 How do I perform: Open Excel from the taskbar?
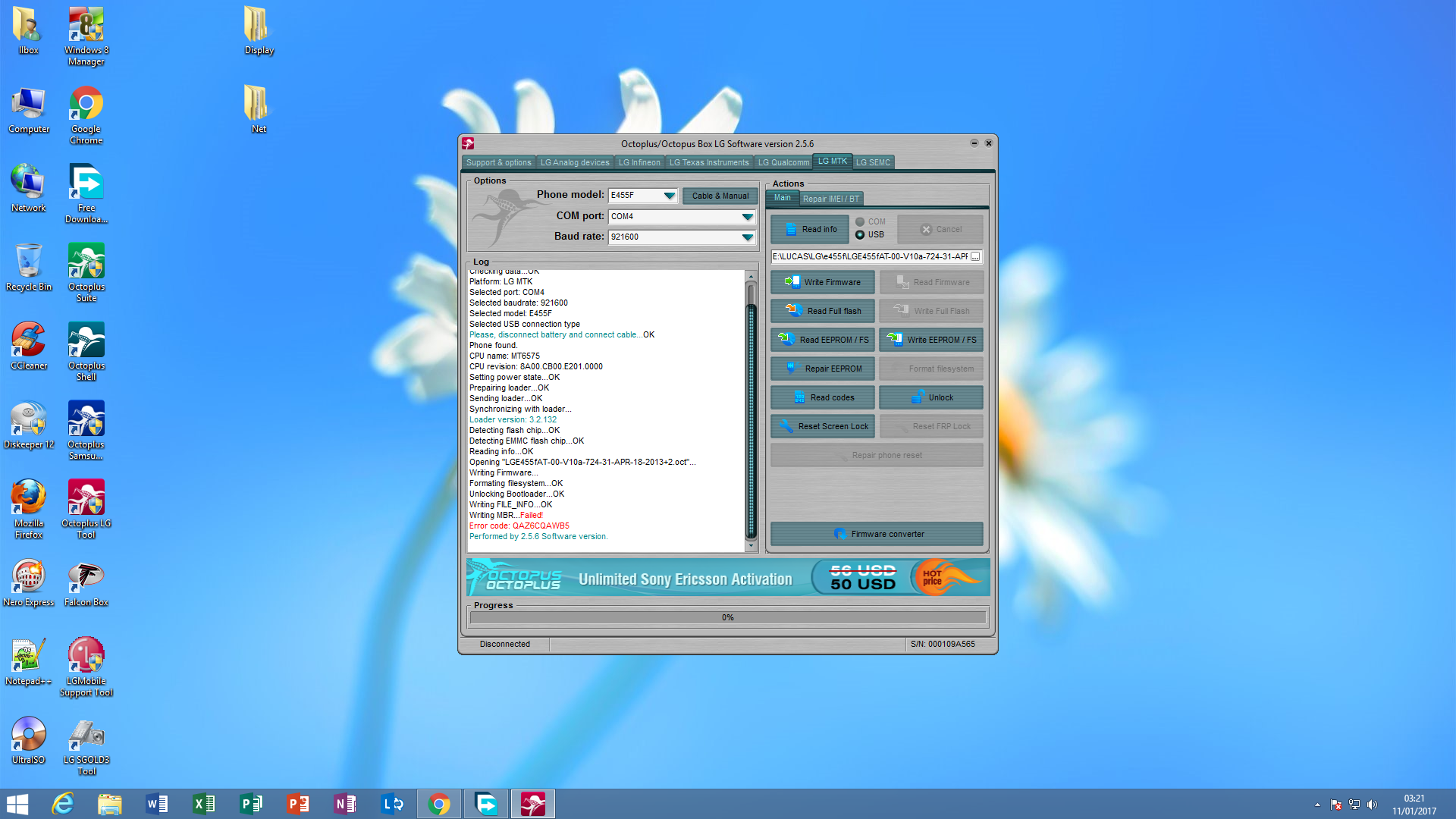204,804
